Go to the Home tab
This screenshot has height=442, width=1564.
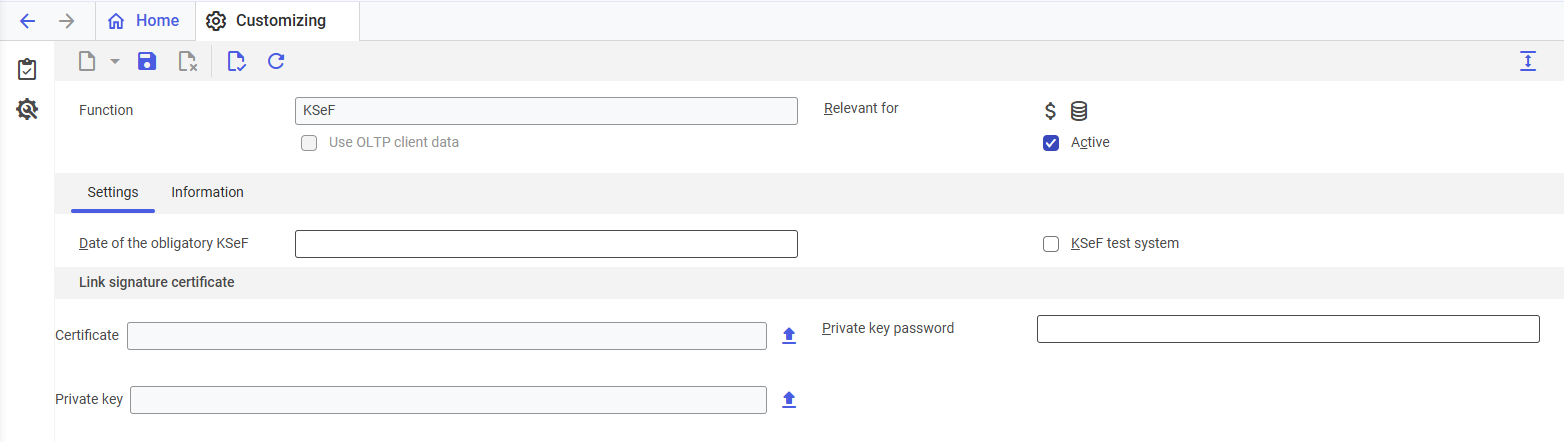coord(144,21)
